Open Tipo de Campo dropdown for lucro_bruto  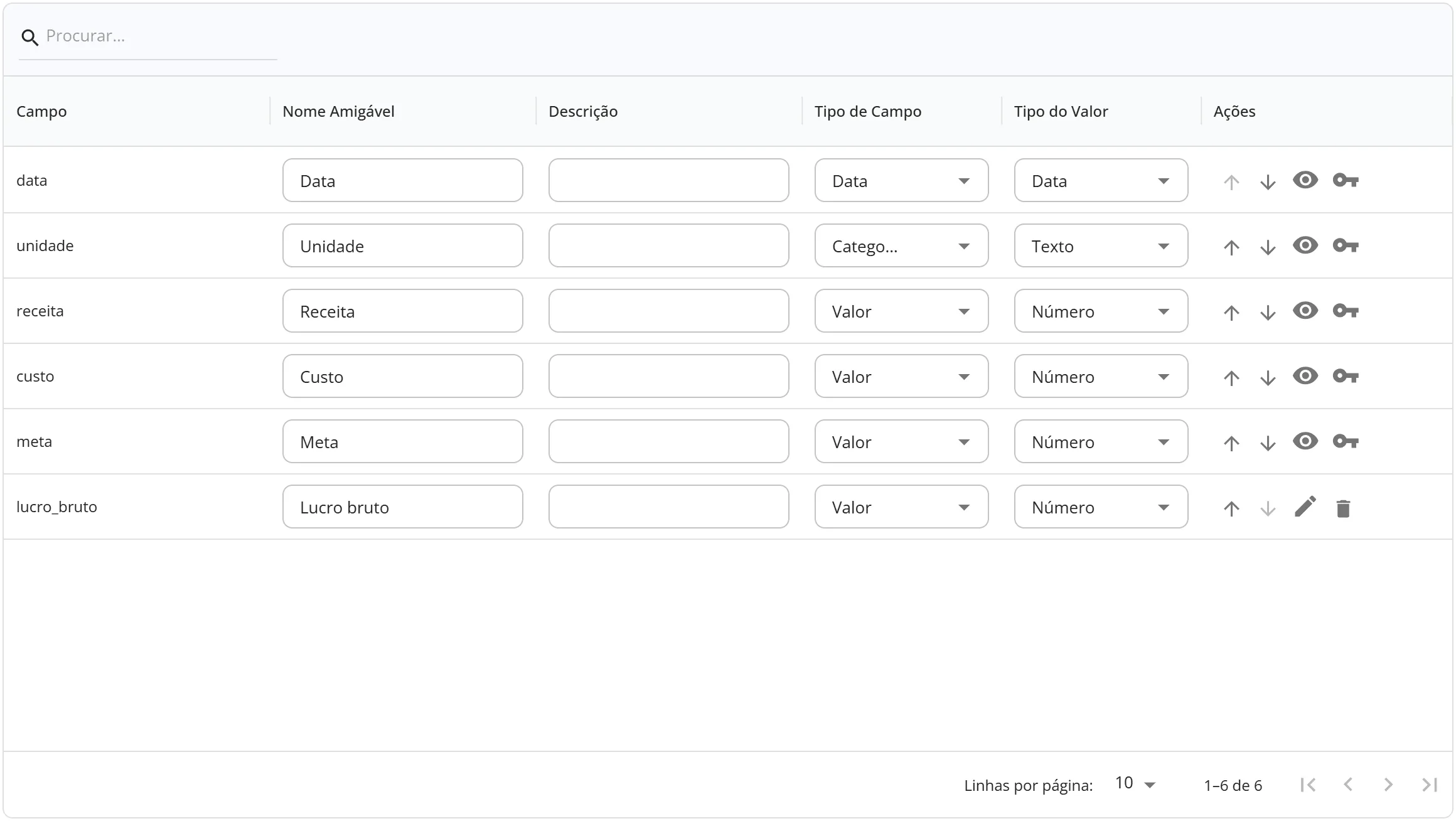click(x=902, y=507)
